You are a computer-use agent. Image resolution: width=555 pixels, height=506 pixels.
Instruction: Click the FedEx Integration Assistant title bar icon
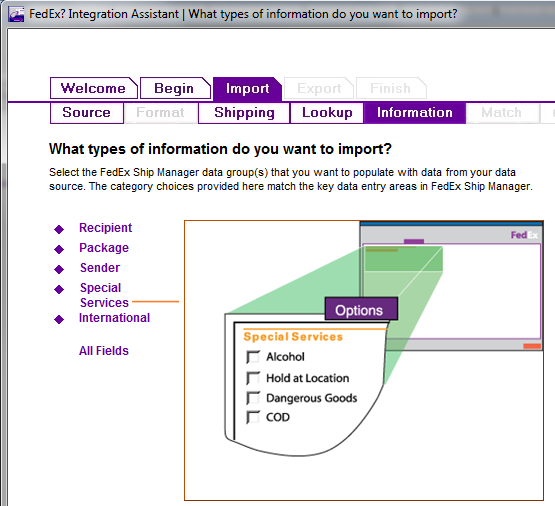pos(16,15)
